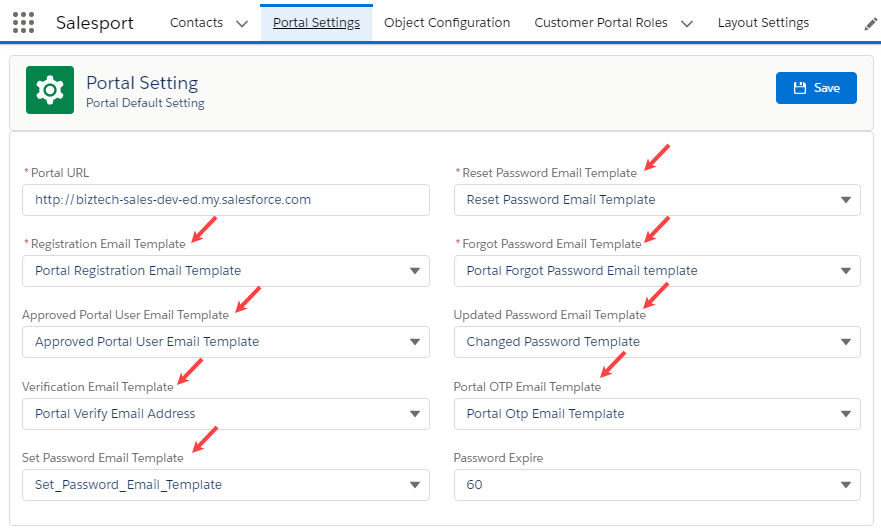Screen dimensions: 881x531
Task: Open Approved Portal User Email Template dropdown
Action: (226, 342)
